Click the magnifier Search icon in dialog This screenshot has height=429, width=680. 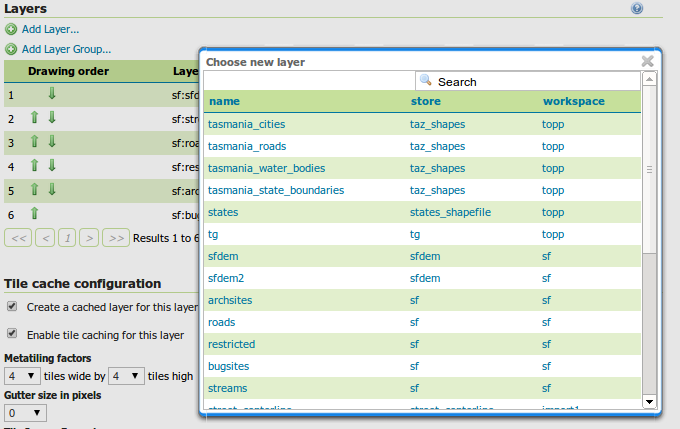point(425,80)
